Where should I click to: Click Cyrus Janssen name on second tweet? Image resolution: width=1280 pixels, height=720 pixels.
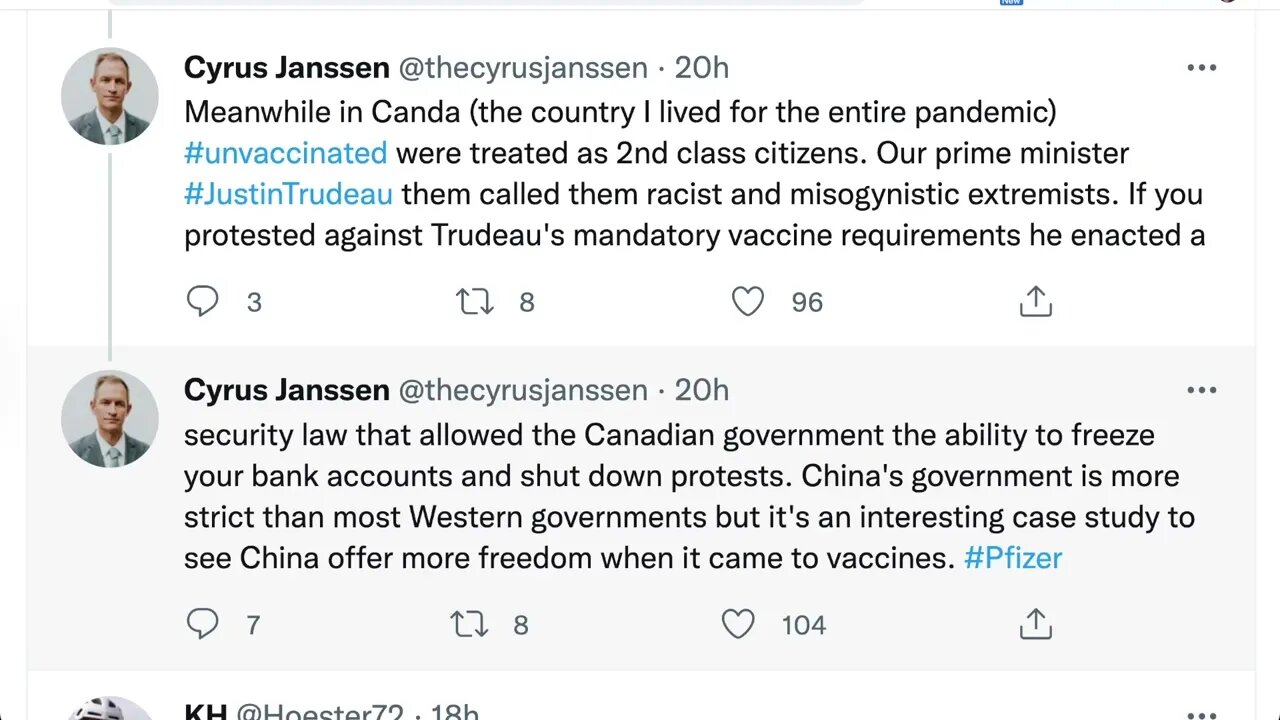[x=287, y=390]
